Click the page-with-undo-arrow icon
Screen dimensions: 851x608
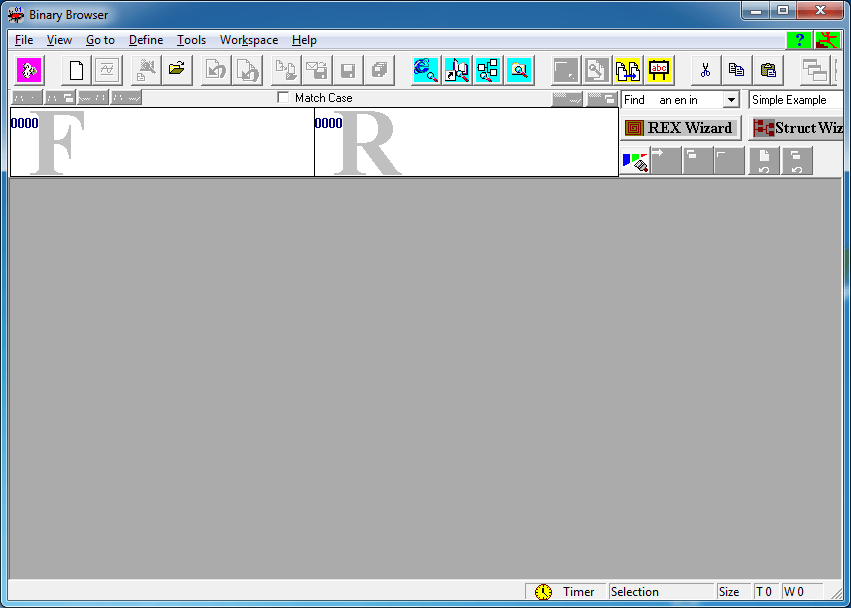click(x=764, y=161)
